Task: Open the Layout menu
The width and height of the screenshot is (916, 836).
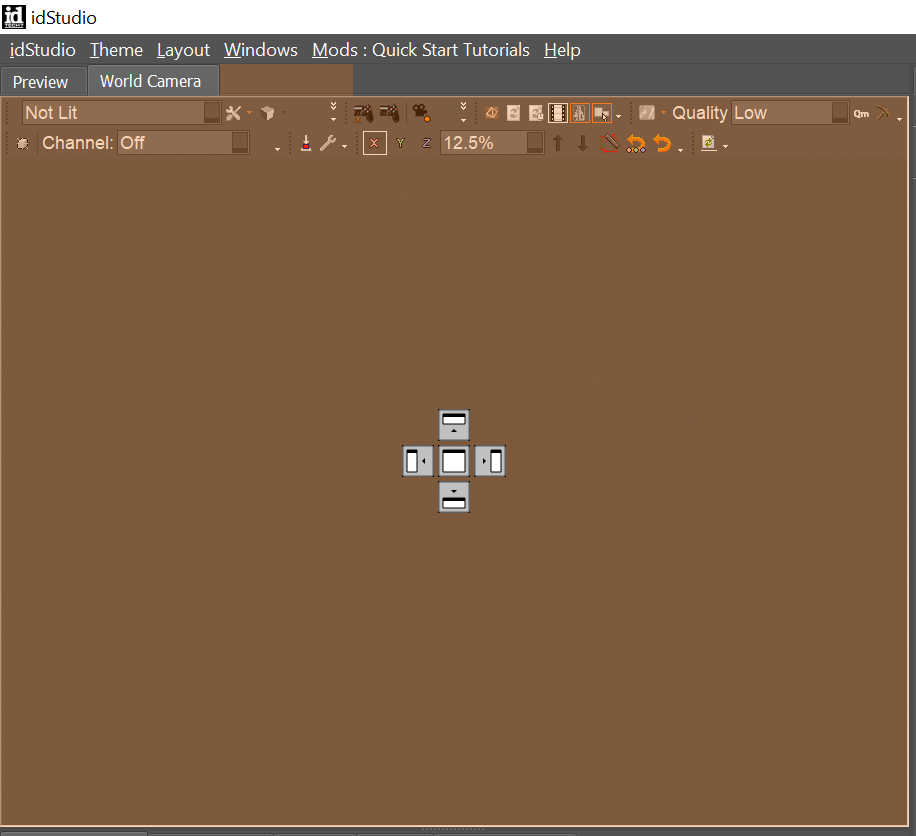Action: pyautogui.click(x=183, y=50)
